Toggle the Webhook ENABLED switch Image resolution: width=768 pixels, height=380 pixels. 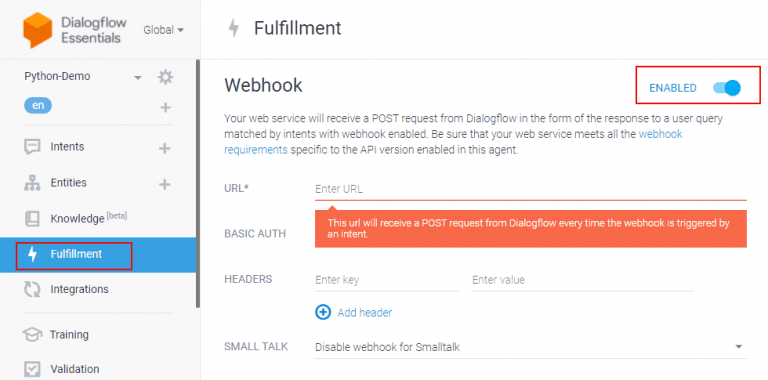(x=727, y=88)
